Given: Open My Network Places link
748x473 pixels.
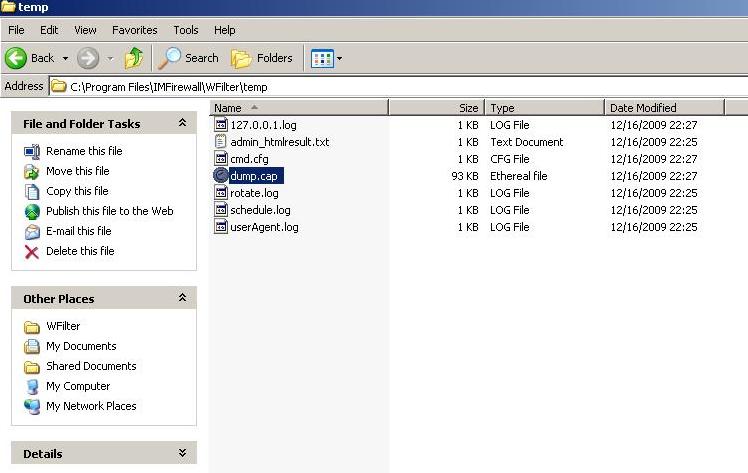Looking at the screenshot, I should (91, 406).
